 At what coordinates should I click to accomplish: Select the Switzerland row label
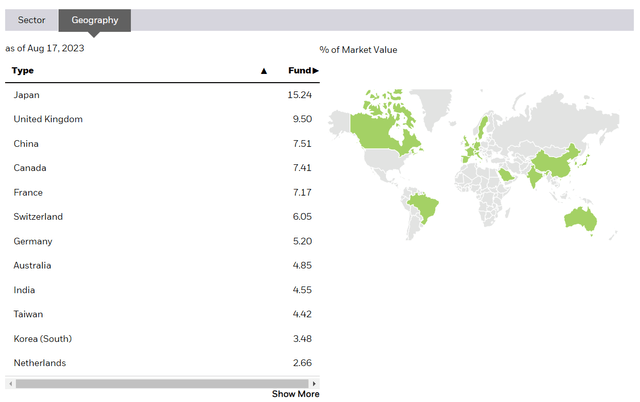[38, 217]
